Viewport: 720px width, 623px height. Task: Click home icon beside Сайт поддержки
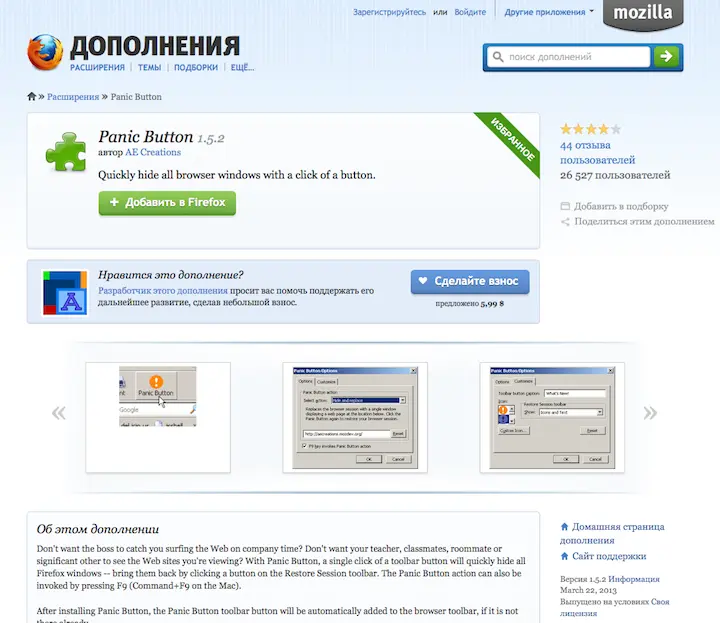(x=564, y=556)
